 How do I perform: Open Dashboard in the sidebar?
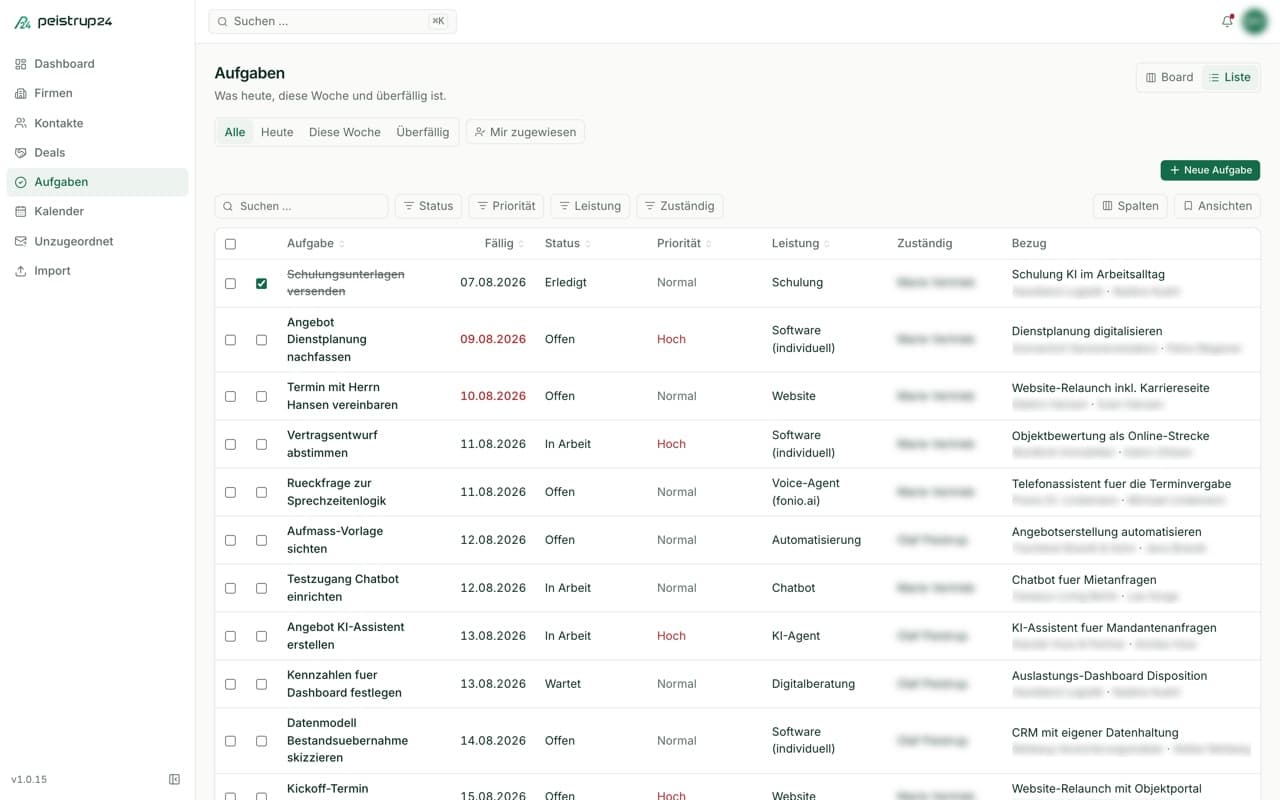pos(97,64)
